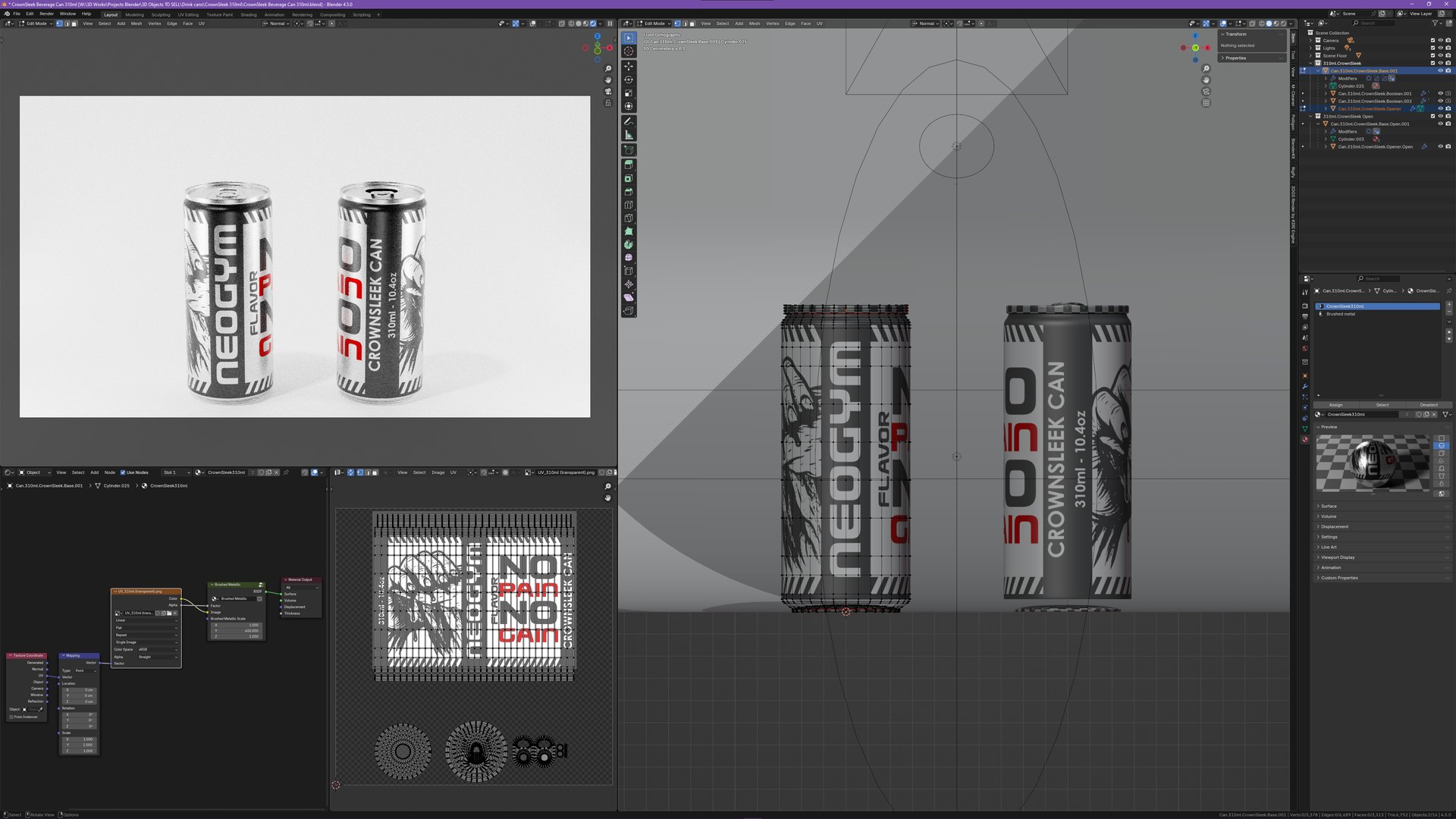
Task: Disable render for Scene Floor collection
Action: 1448,55
